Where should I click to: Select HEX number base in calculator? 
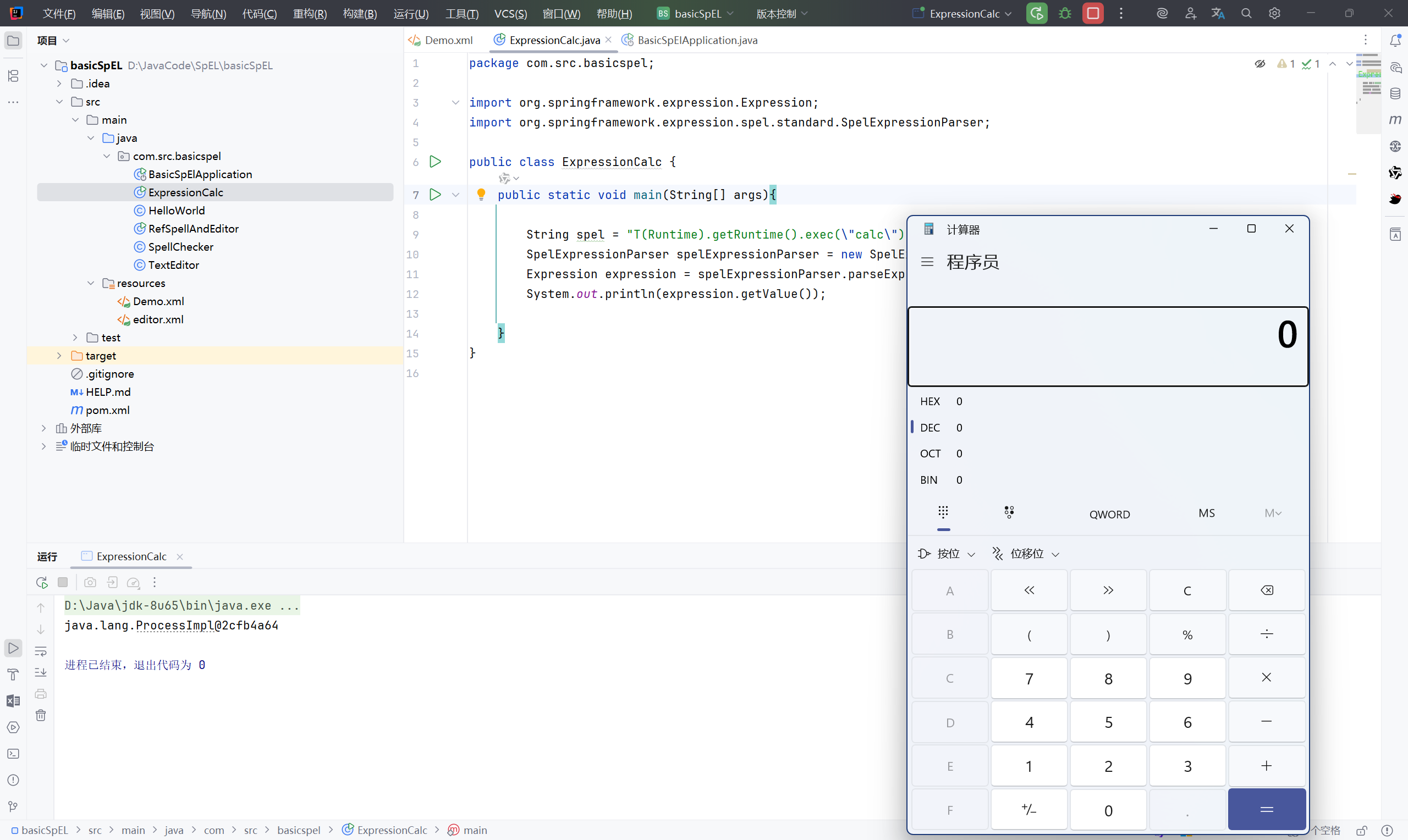click(x=930, y=401)
